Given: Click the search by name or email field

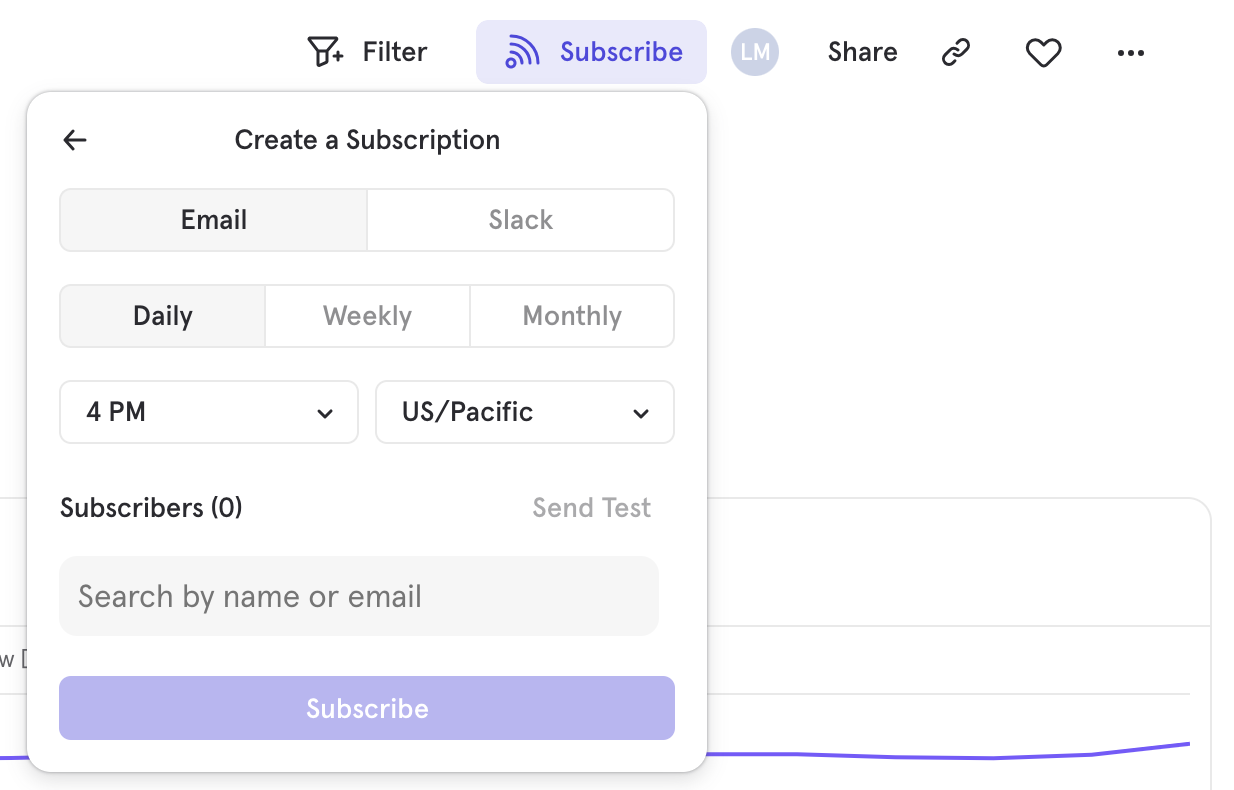Looking at the screenshot, I should click(359, 595).
